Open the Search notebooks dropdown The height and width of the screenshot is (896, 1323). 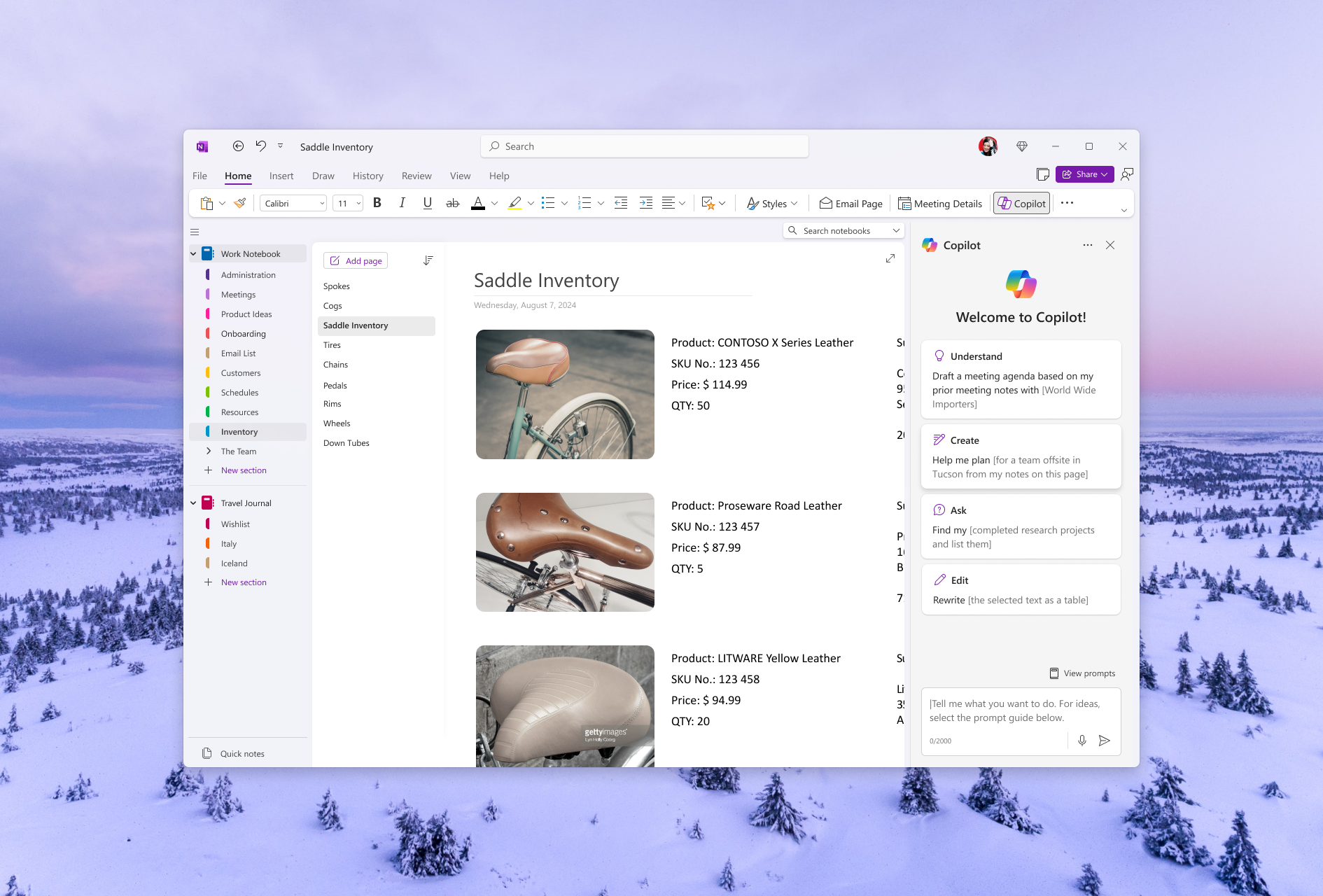tap(896, 230)
